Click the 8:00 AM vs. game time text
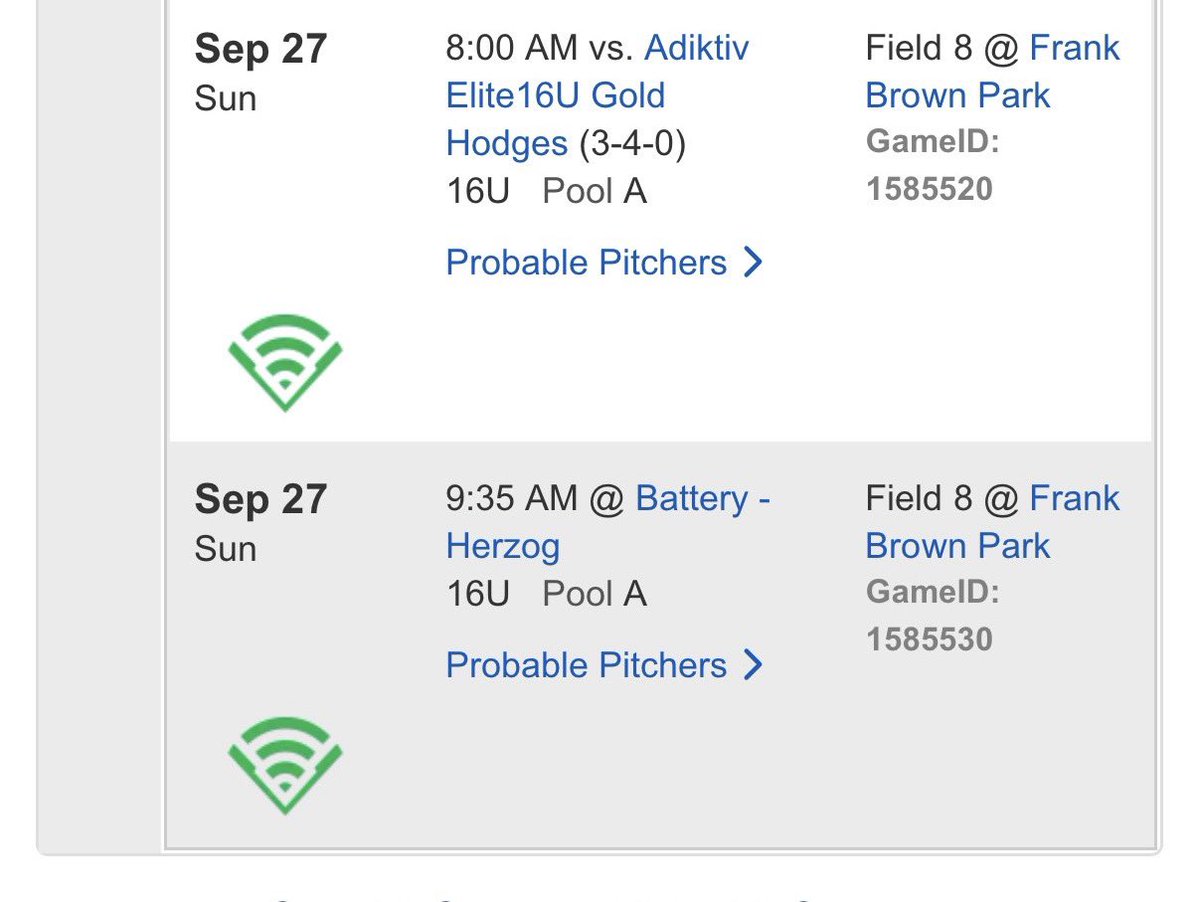This screenshot has width=1199, height=902. (539, 47)
